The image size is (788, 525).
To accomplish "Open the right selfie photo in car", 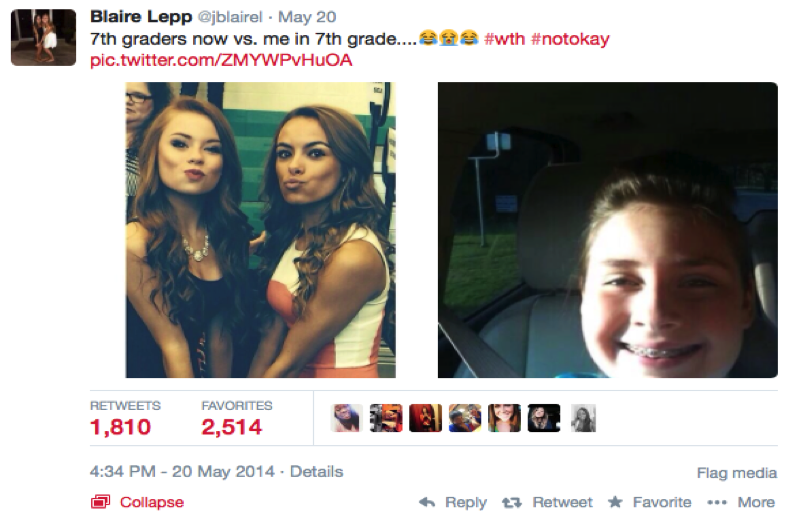I will [608, 230].
